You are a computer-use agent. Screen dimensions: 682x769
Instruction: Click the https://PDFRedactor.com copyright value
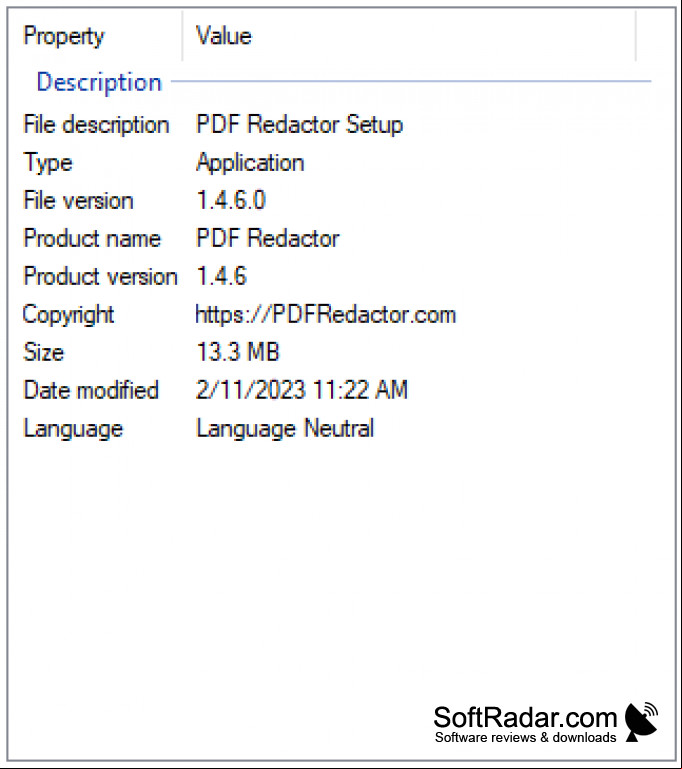point(326,315)
